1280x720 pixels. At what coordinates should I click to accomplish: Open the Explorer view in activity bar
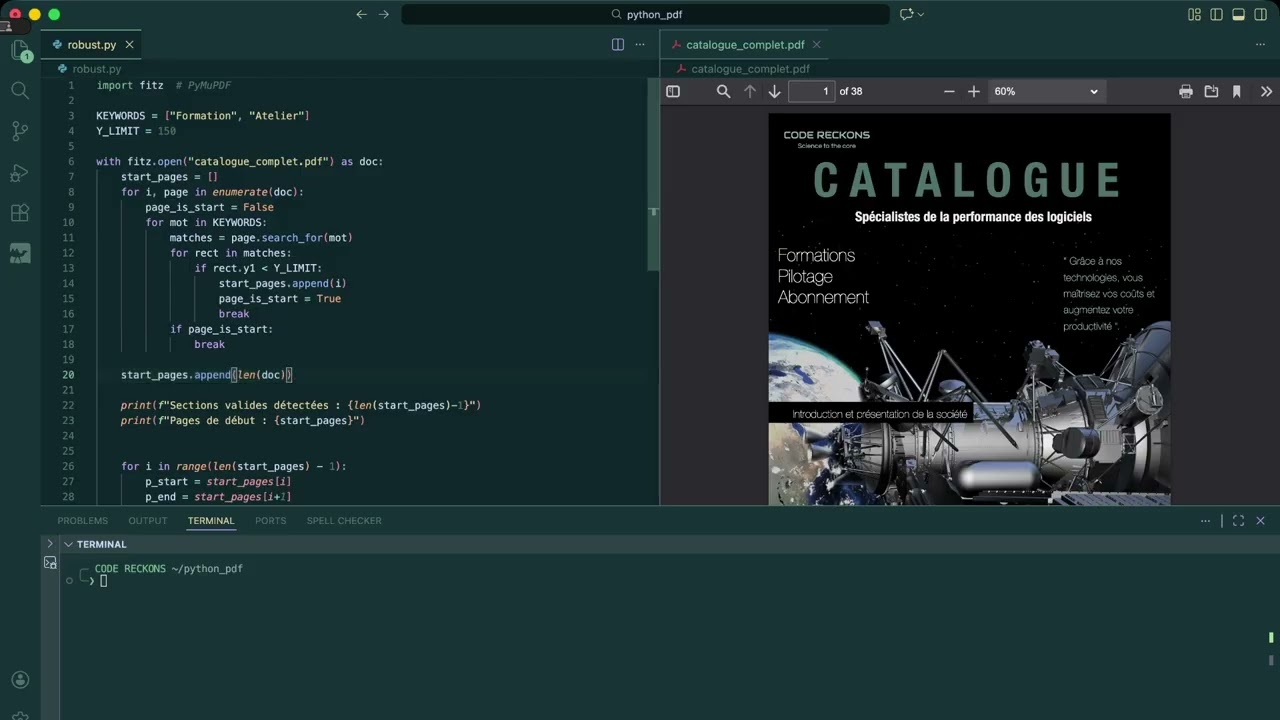pyautogui.click(x=19, y=51)
